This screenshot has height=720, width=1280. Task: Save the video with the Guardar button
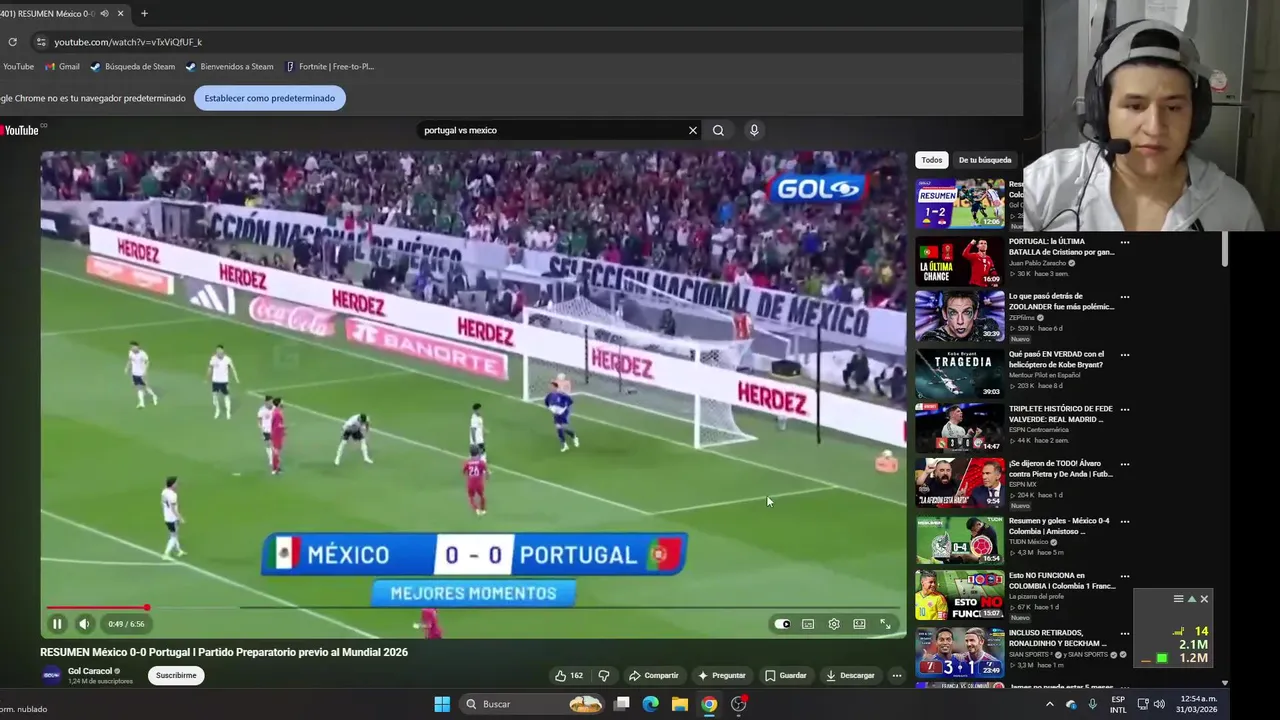pos(786,676)
